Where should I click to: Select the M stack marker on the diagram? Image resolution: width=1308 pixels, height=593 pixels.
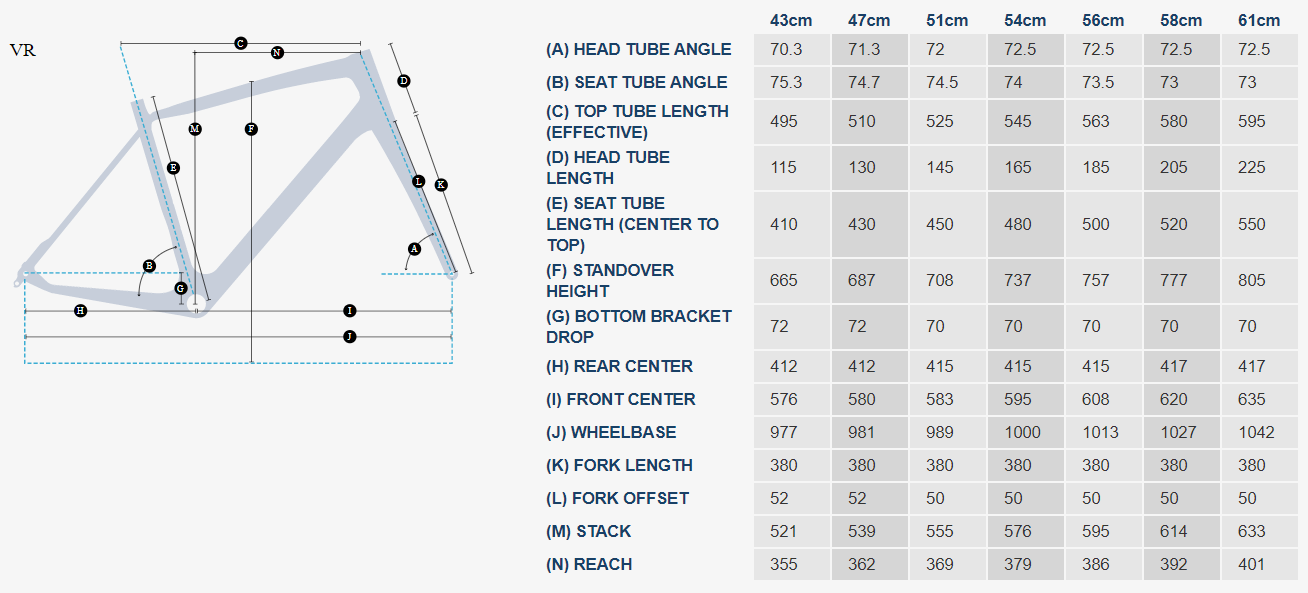click(195, 129)
